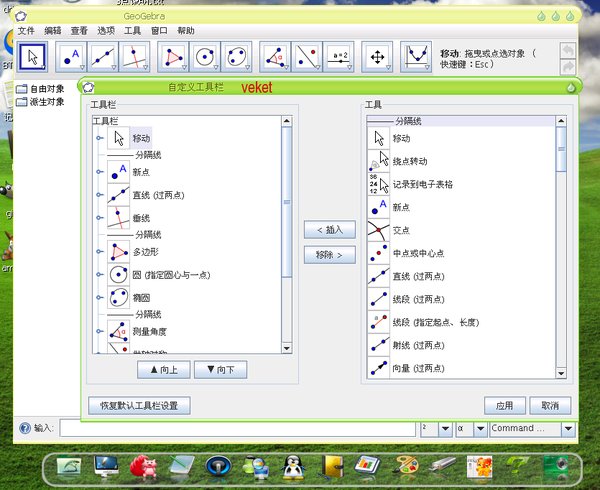Expand the 多边形 tree node
The width and height of the screenshot is (600, 490).
pyautogui.click(x=99, y=251)
